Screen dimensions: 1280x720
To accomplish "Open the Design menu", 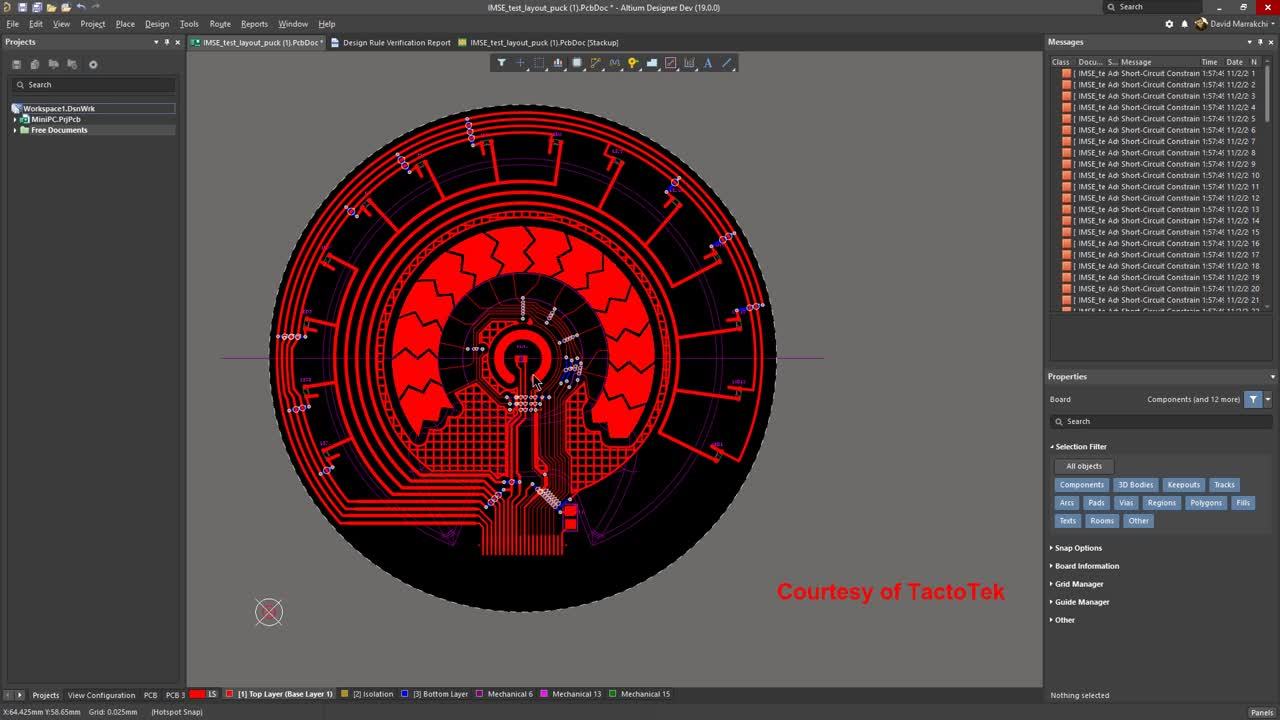I will coord(157,23).
